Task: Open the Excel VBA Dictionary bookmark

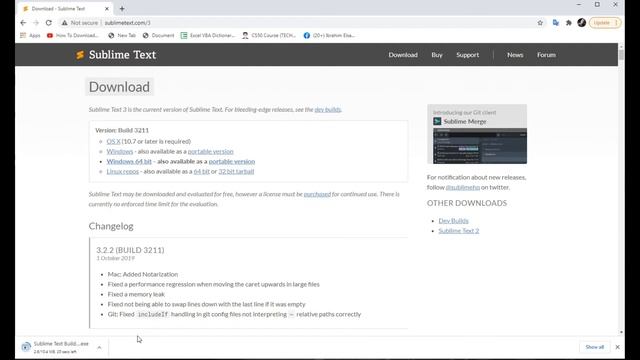Action: click(x=208, y=36)
